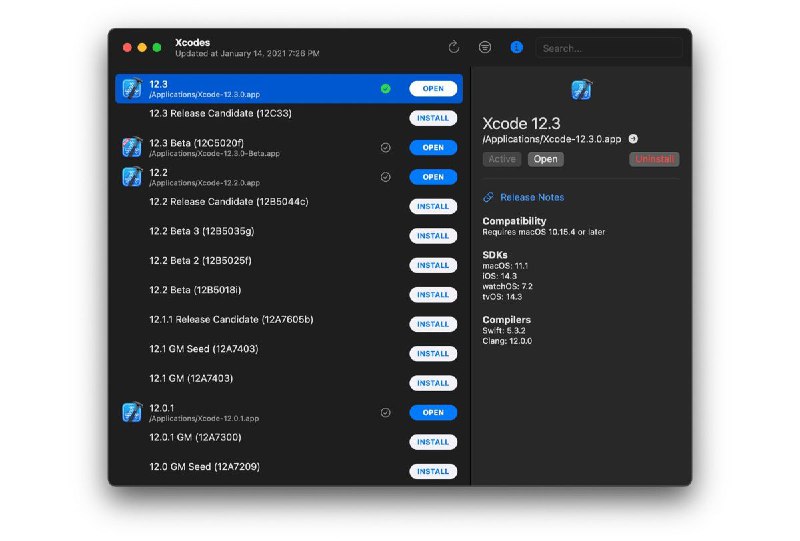Screen dimensions: 800x541
Task: Click the Active button in detail pane
Action: tap(502, 159)
